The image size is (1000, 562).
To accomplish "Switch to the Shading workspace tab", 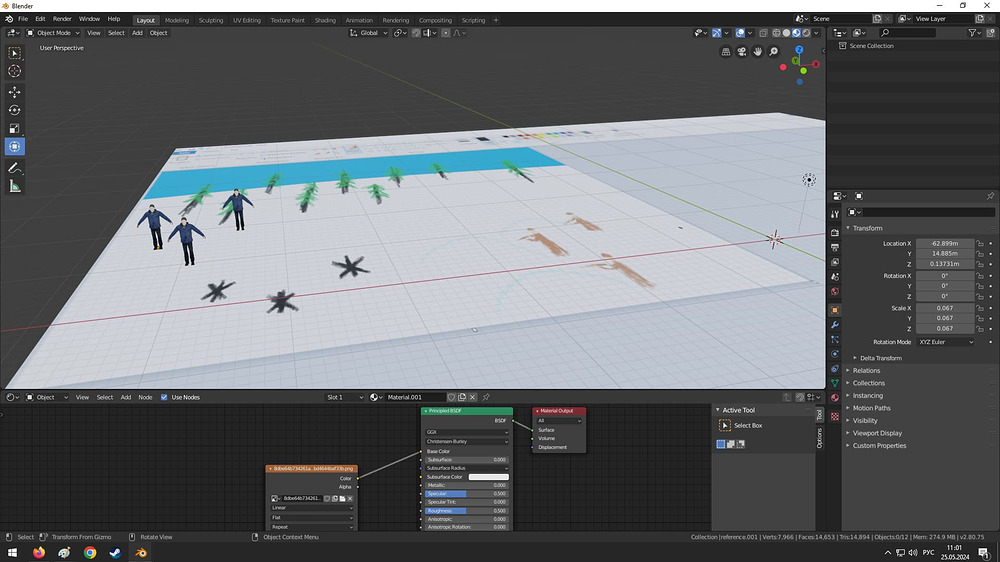I will point(325,20).
